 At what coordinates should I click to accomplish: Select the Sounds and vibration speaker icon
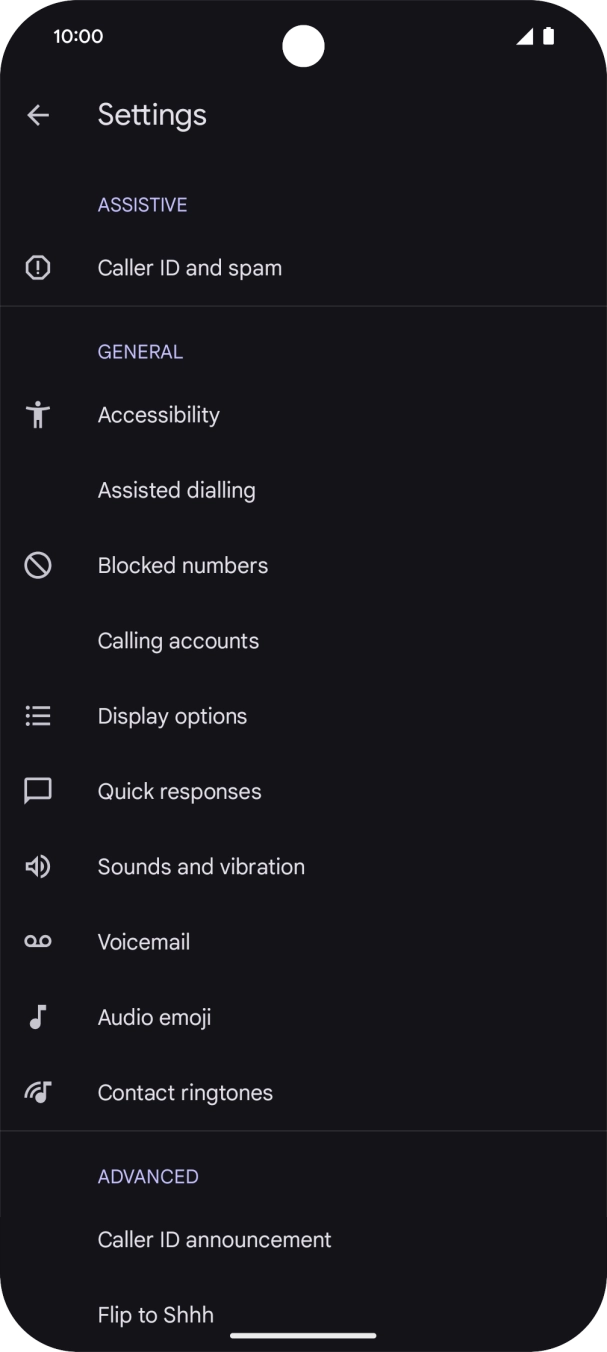pyautogui.click(x=37, y=866)
